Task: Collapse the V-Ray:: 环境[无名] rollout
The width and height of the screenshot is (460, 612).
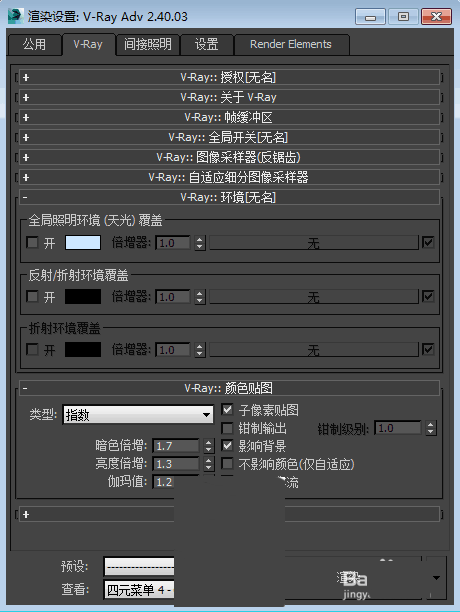Action: click(229, 197)
